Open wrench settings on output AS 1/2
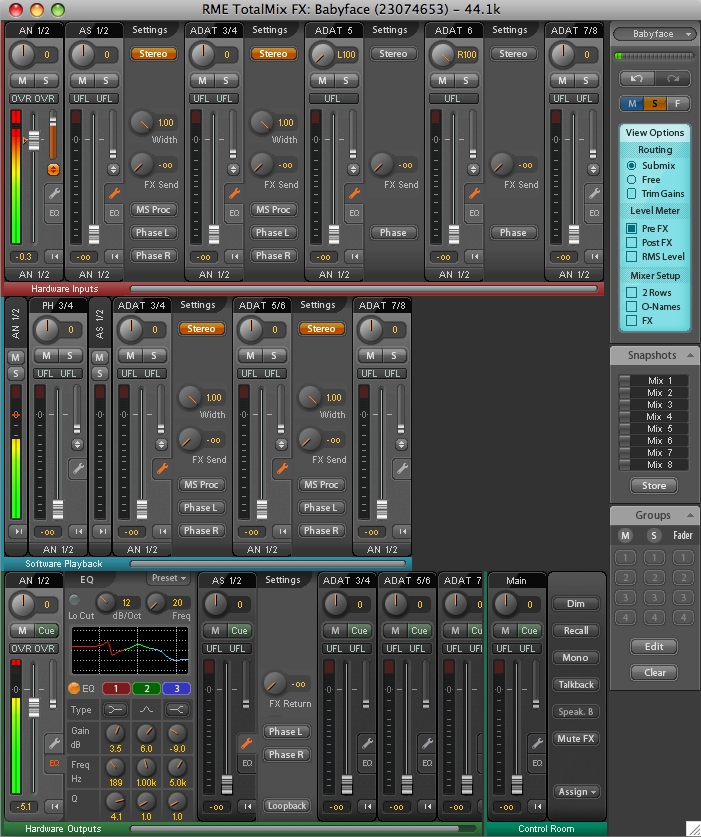 246,743
